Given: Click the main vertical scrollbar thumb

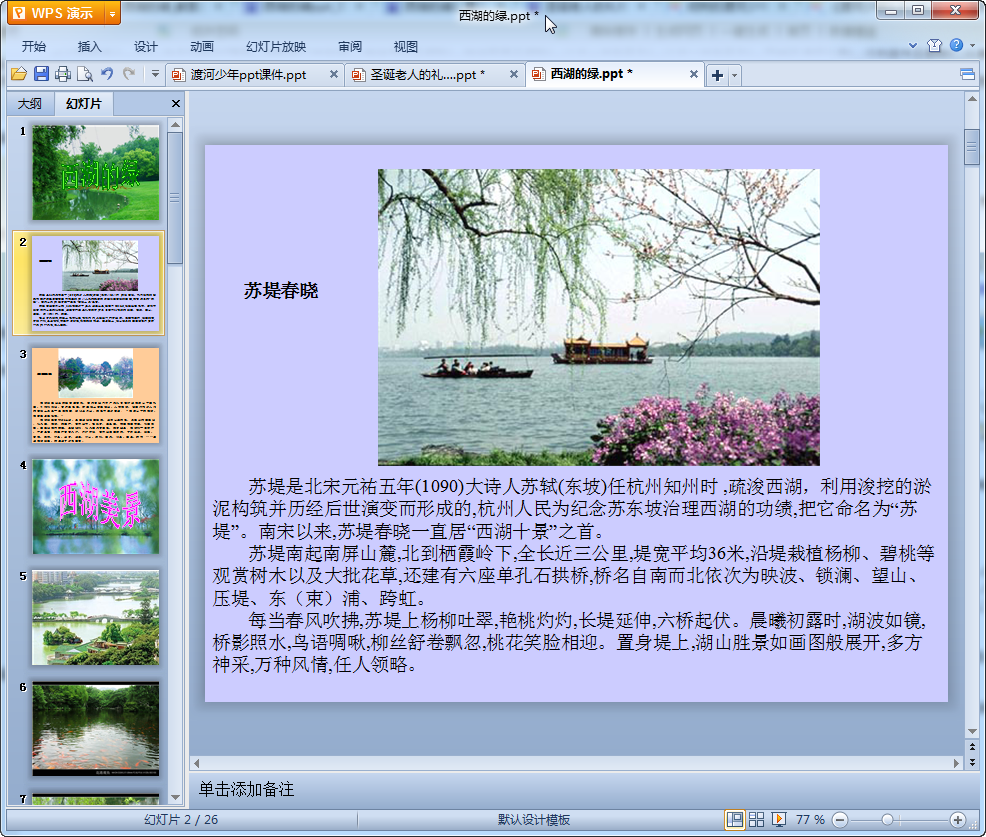Looking at the screenshot, I should 972,147.
